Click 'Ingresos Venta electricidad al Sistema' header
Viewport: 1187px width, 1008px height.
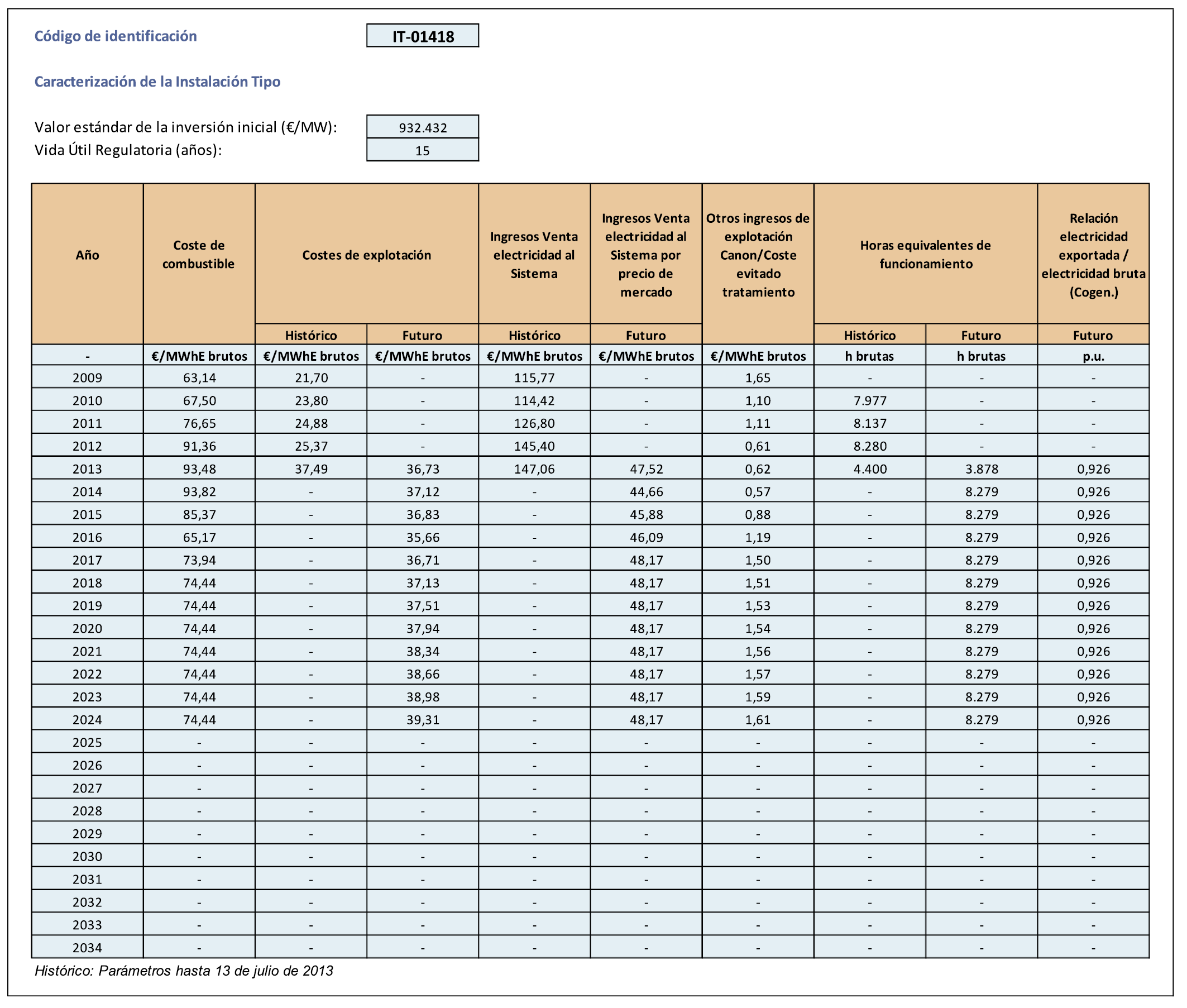(x=534, y=255)
